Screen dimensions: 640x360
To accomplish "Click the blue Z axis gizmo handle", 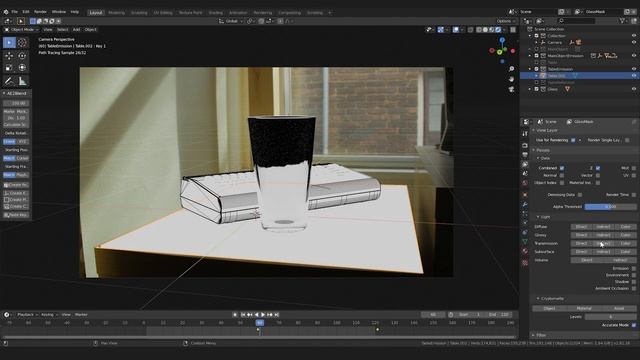I will 502,40.
